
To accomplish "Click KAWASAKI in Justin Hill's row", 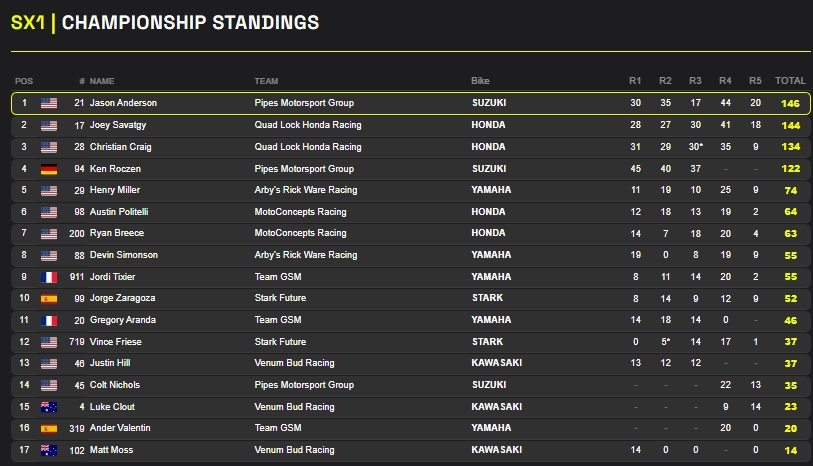I will [x=495, y=363].
